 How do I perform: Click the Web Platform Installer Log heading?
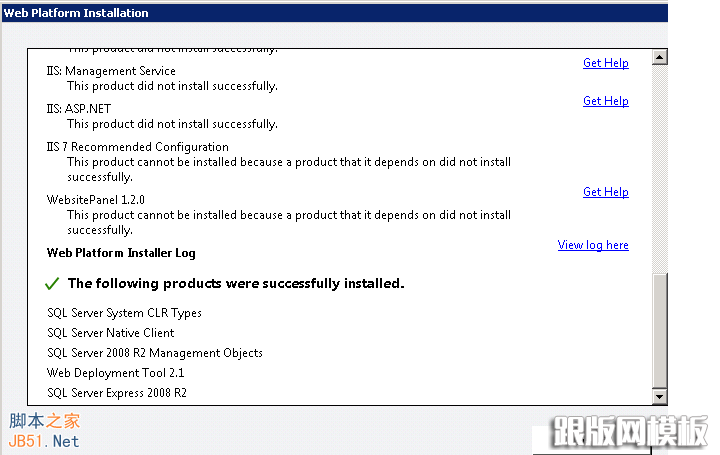121,253
